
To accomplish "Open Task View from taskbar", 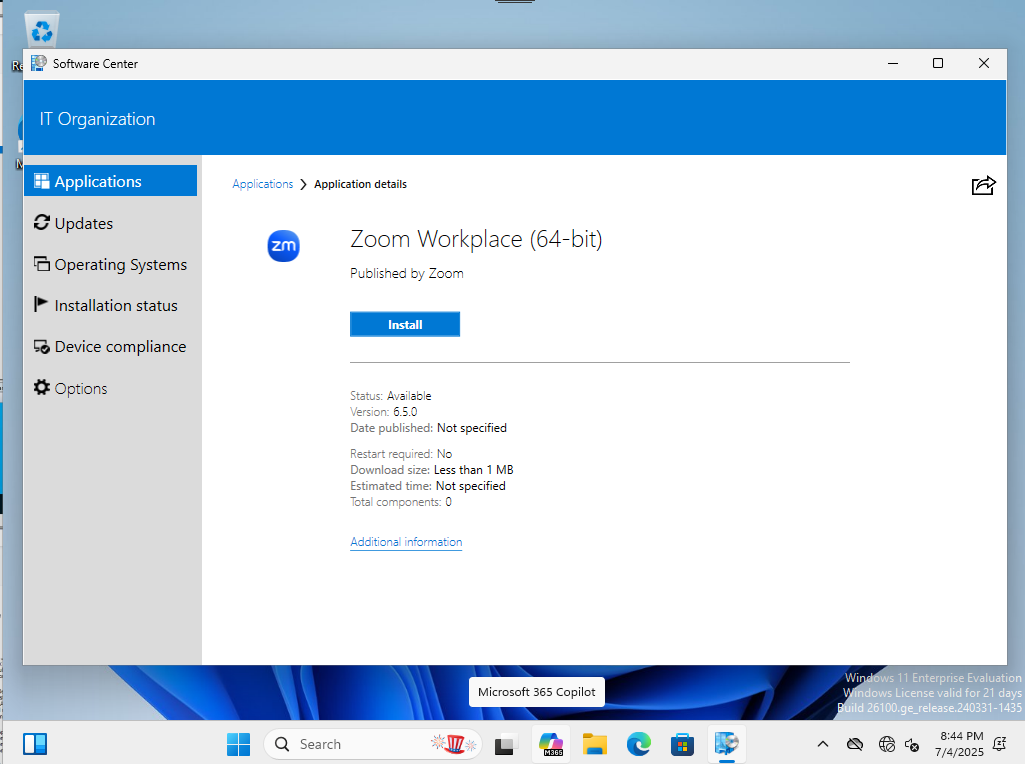I will [505, 744].
